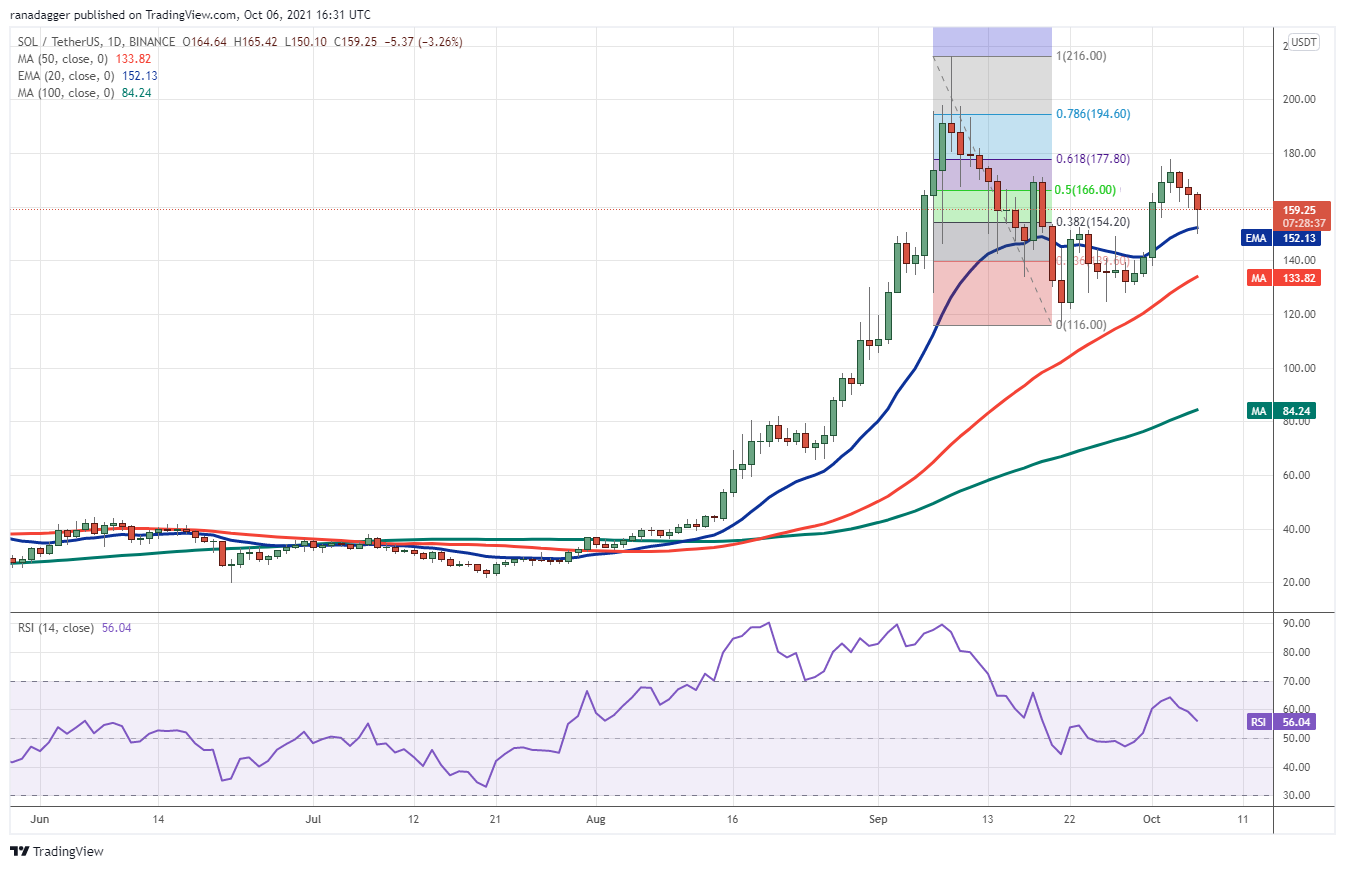Click the Aug label on the time axis
Image resolution: width=1345 pixels, height=869 pixels.
(x=595, y=817)
